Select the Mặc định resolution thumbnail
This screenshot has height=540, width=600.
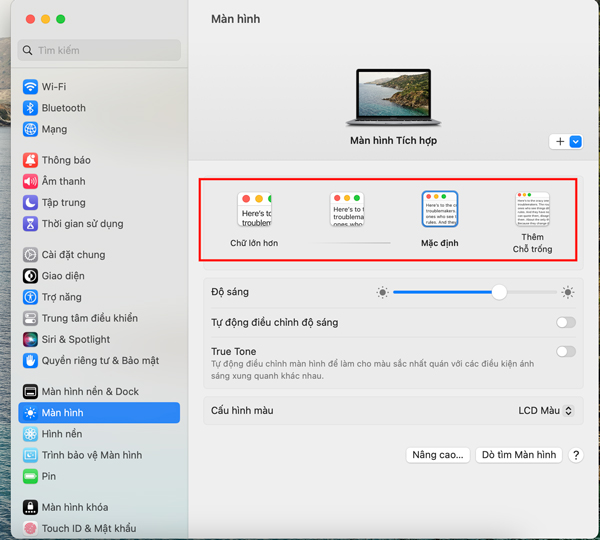440,209
